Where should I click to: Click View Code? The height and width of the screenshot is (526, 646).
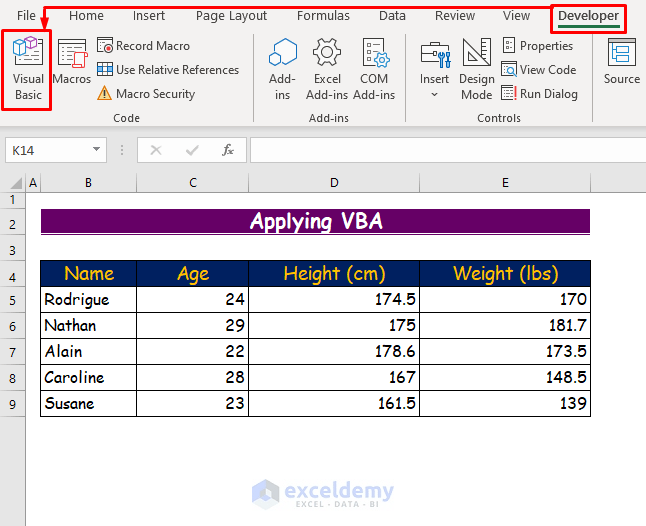[x=539, y=70]
